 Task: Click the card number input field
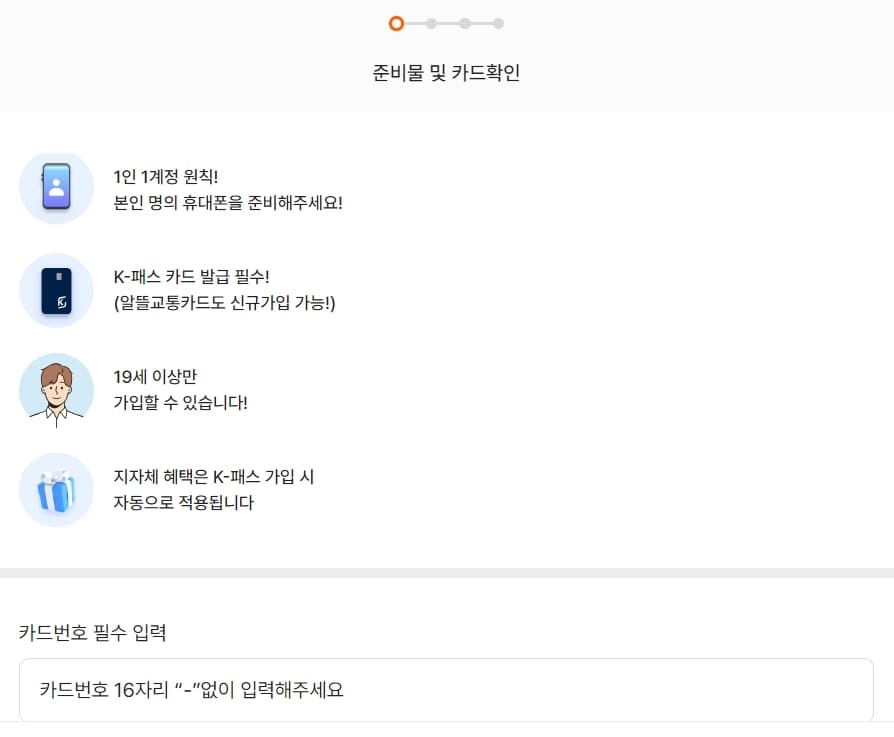447,691
